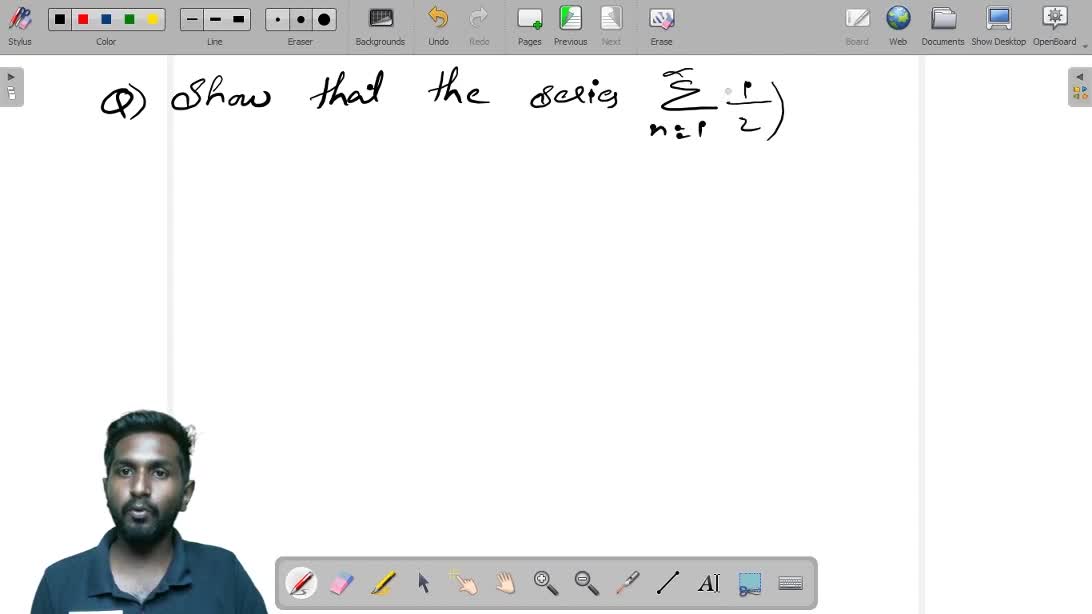Open the Backgrounds chooser
Viewport: 1092px width, 614px height.
click(380, 26)
